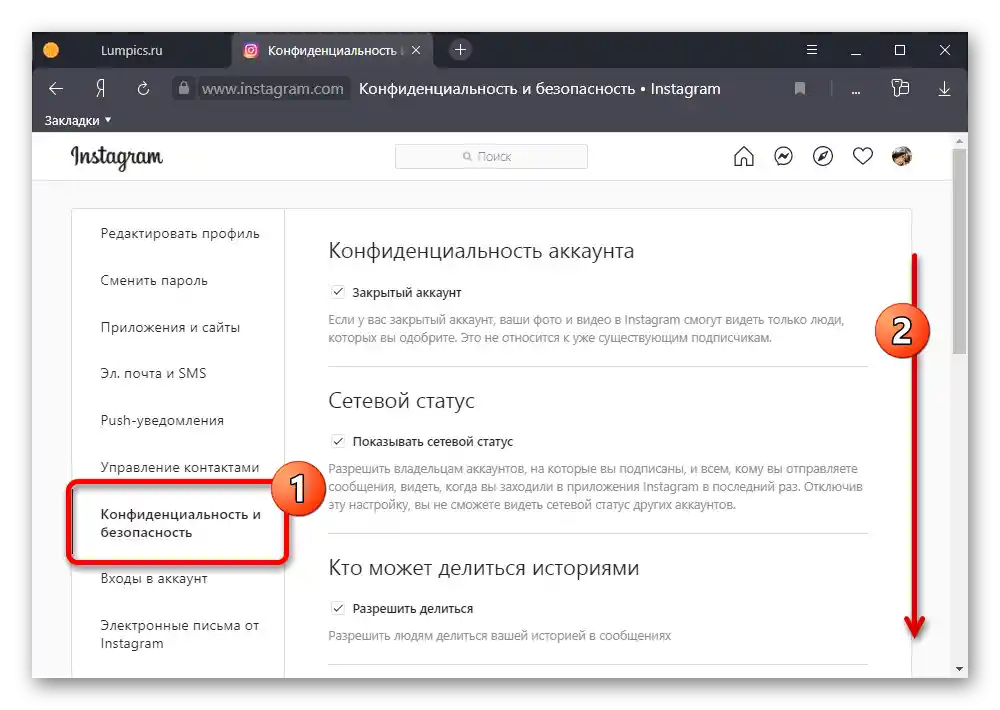This screenshot has height=710, width=1000.
Task: Click the Instagram logo
Action: (x=117, y=157)
